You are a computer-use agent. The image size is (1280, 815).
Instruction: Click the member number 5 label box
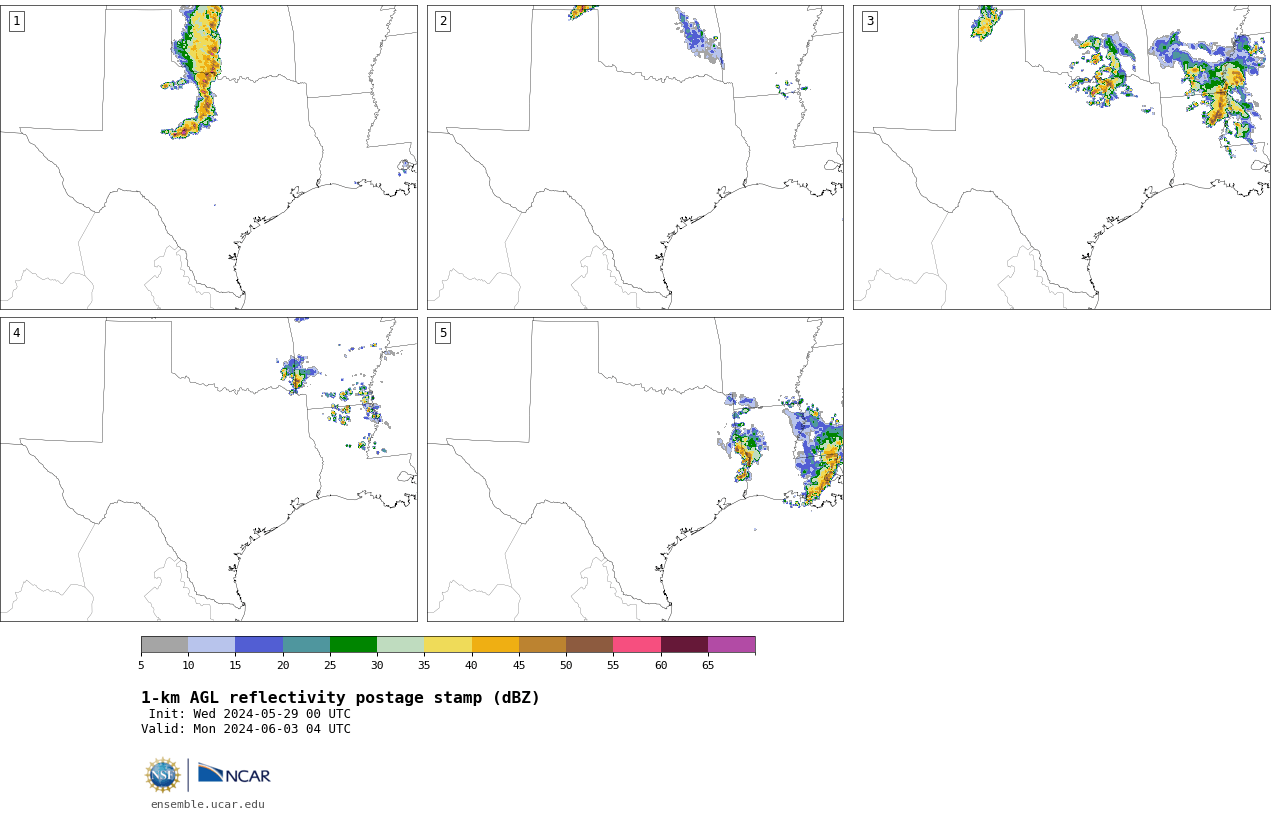(x=443, y=333)
